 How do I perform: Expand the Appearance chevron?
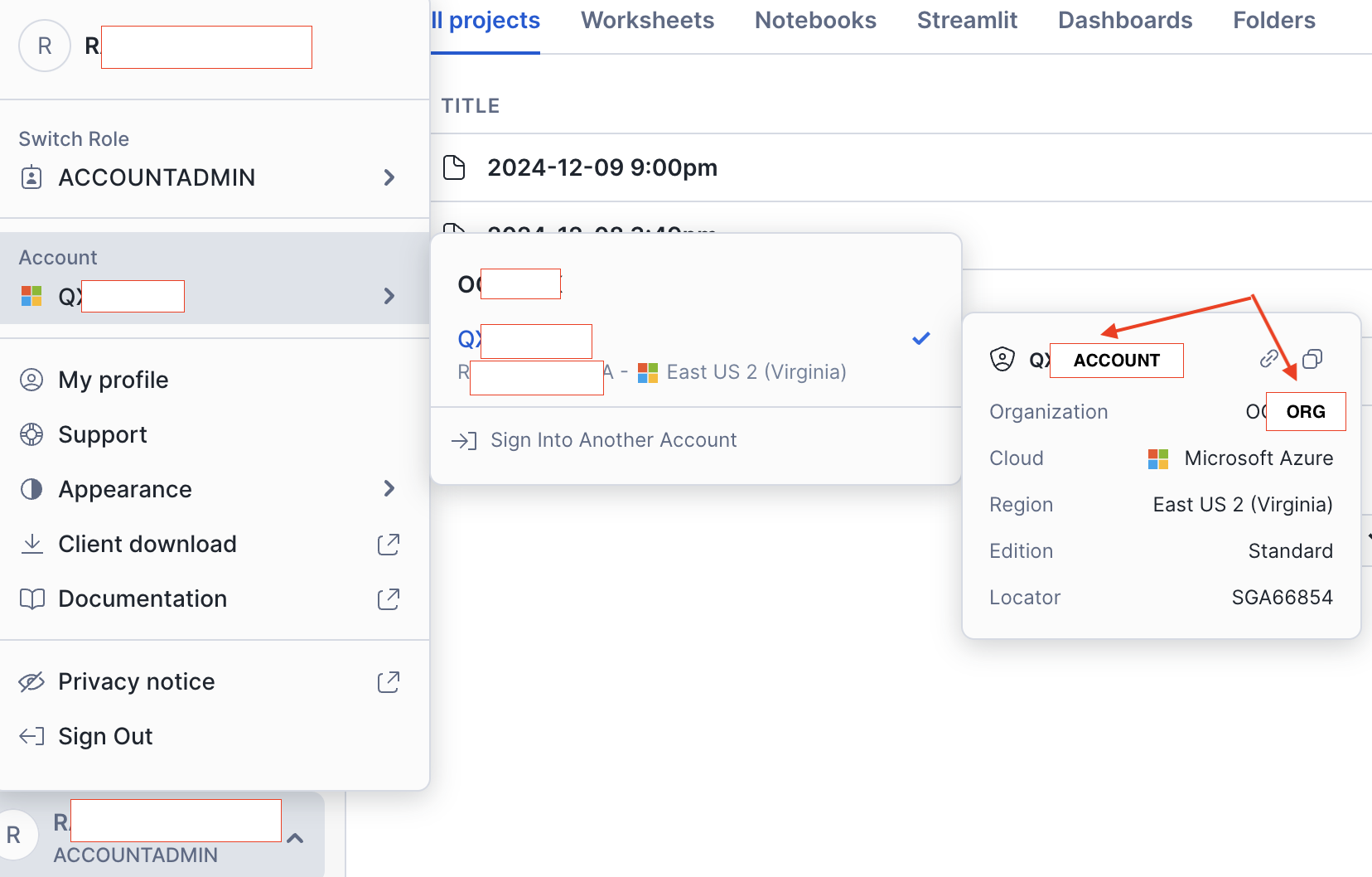tap(389, 489)
